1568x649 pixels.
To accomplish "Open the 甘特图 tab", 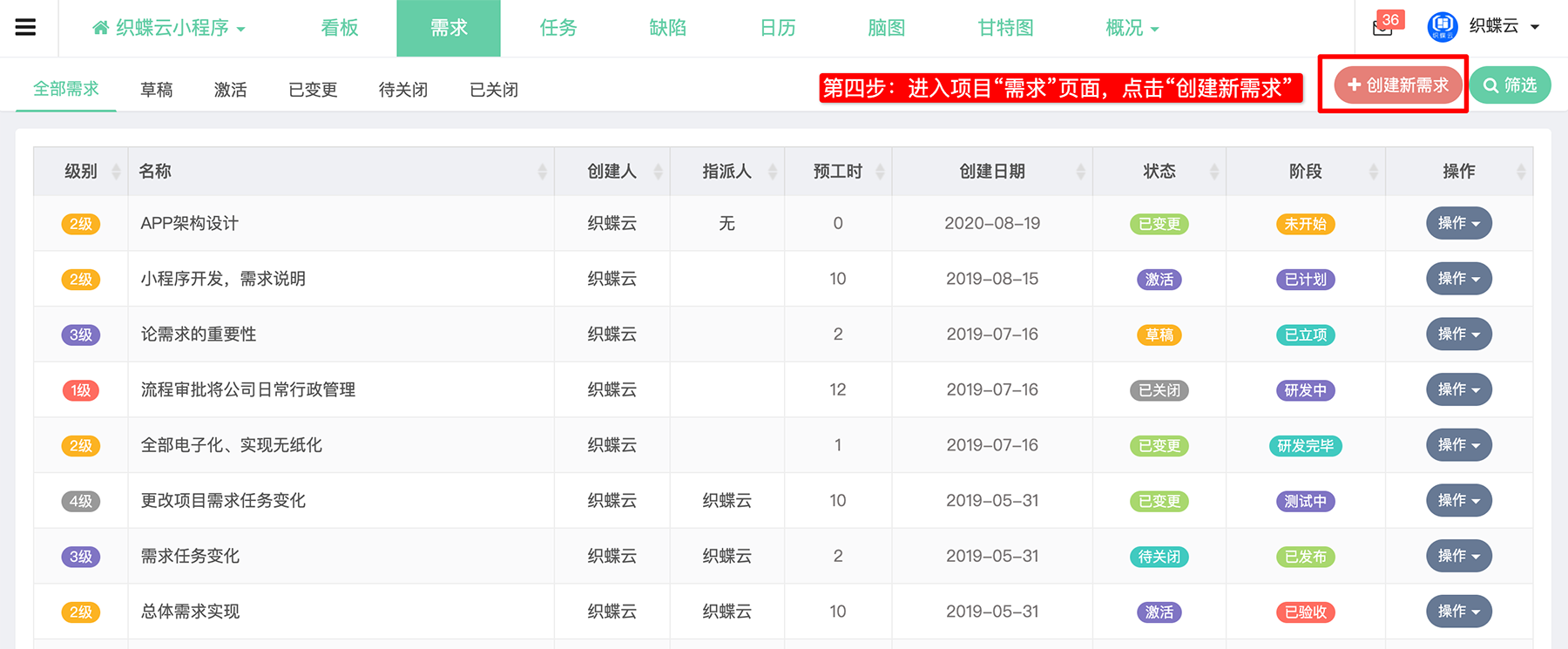I will [1006, 28].
